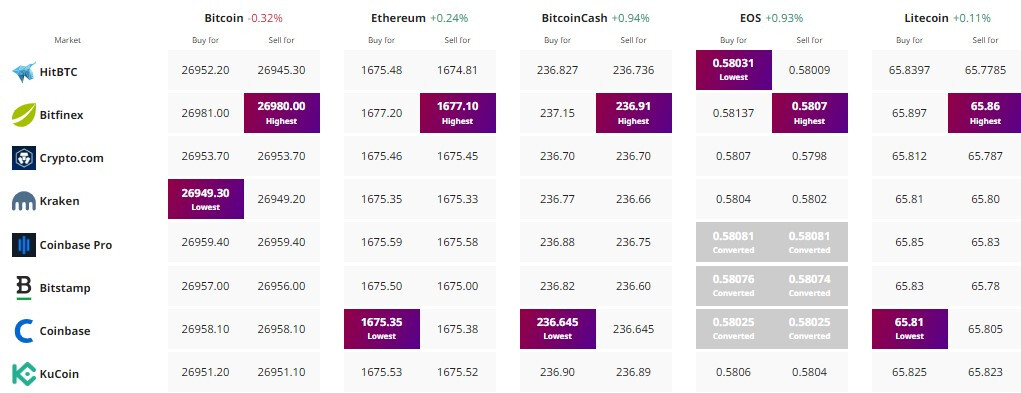Viewport: 1021px width, 393px height.
Task: Select Kraken lowest Bitcoin buy price 26949.30
Action: click(206, 199)
